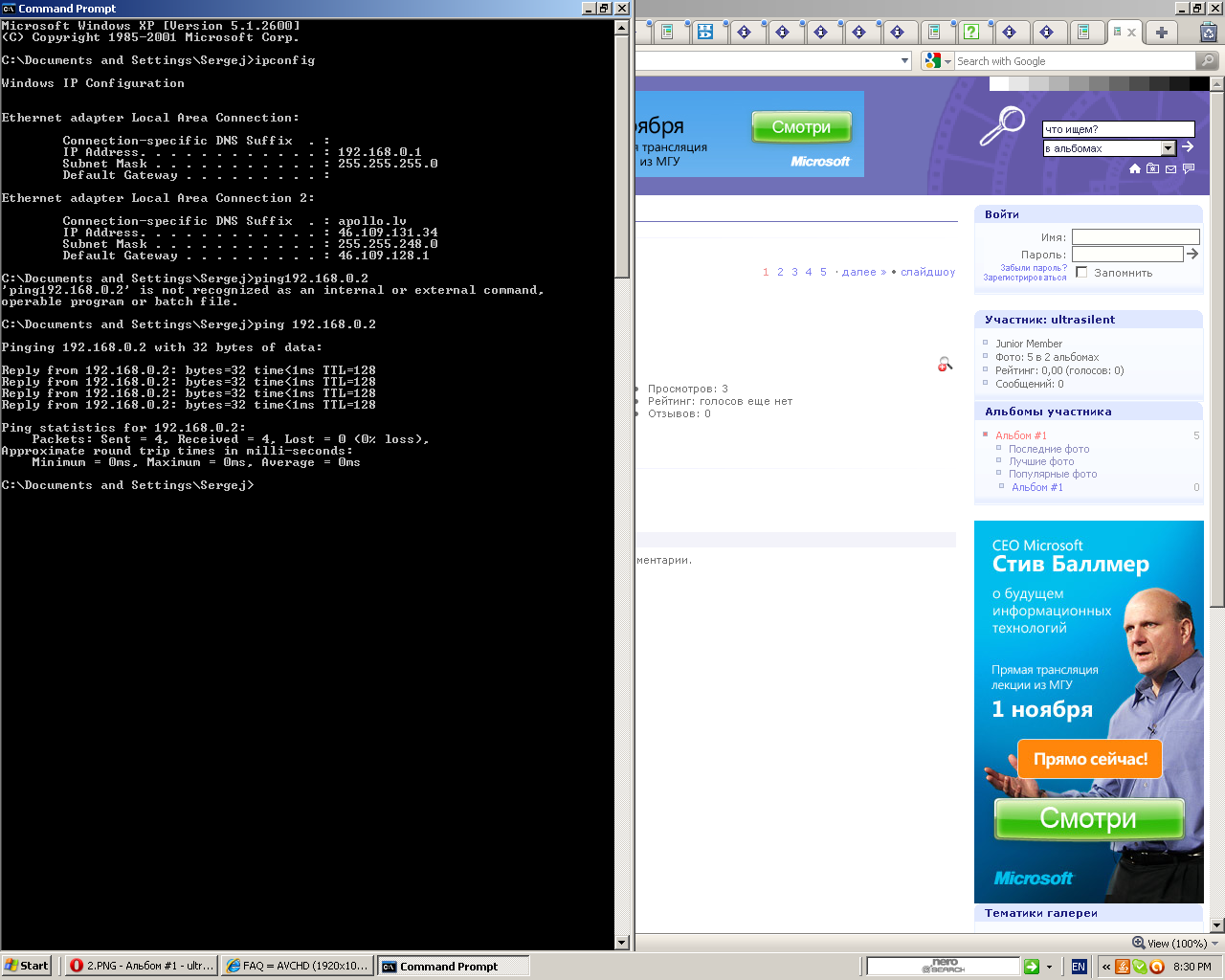Click the green Nero search go arrow

[x=1031, y=967]
